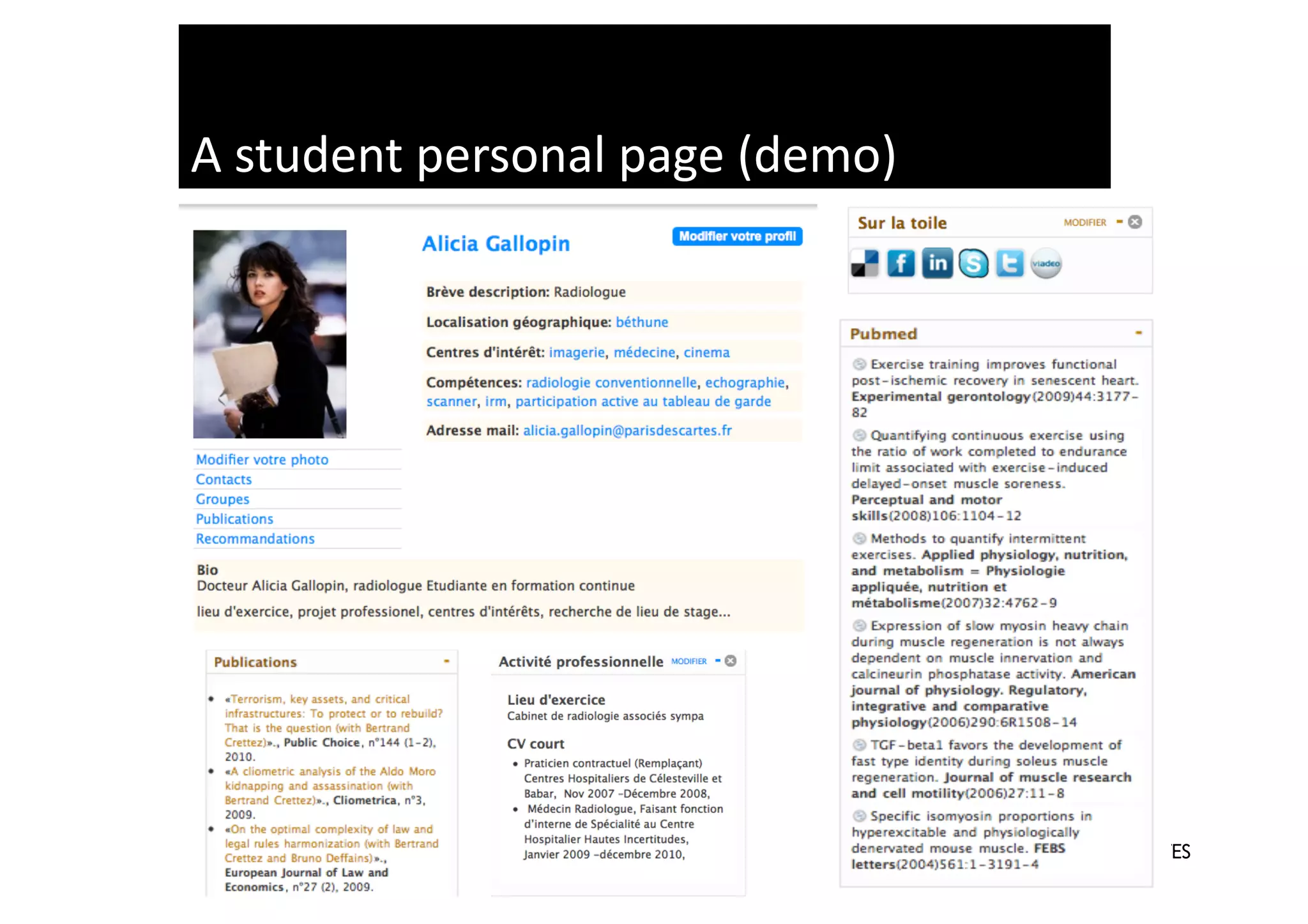Collapse the Publications widget

click(446, 661)
